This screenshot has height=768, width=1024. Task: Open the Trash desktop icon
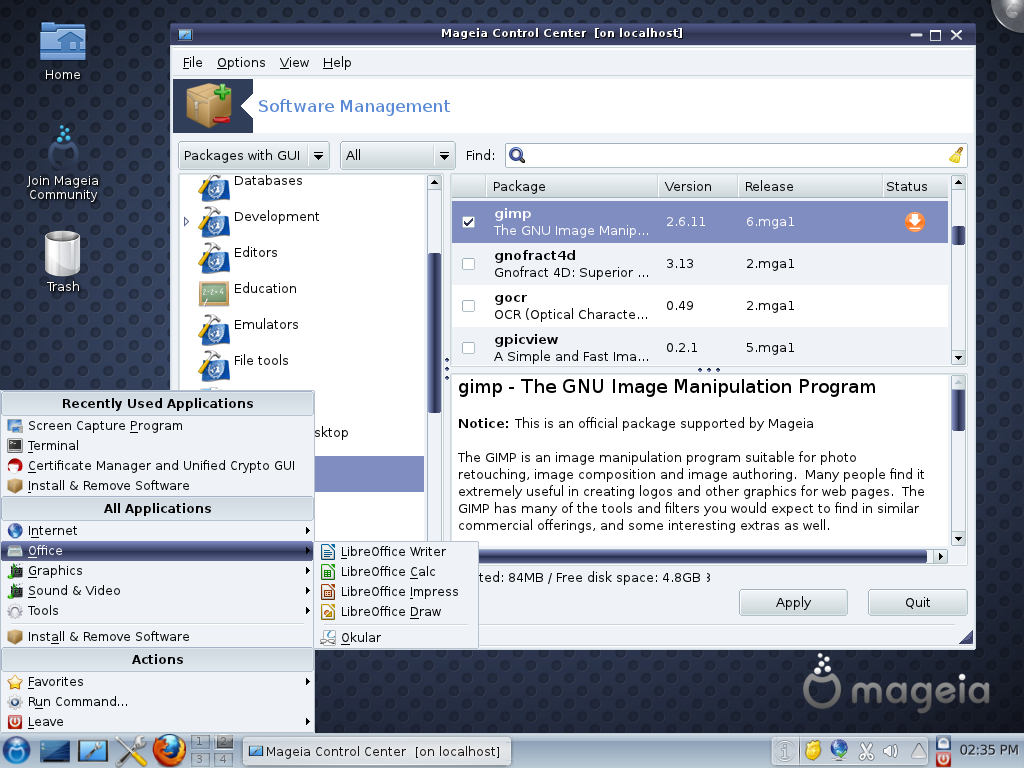[63, 253]
